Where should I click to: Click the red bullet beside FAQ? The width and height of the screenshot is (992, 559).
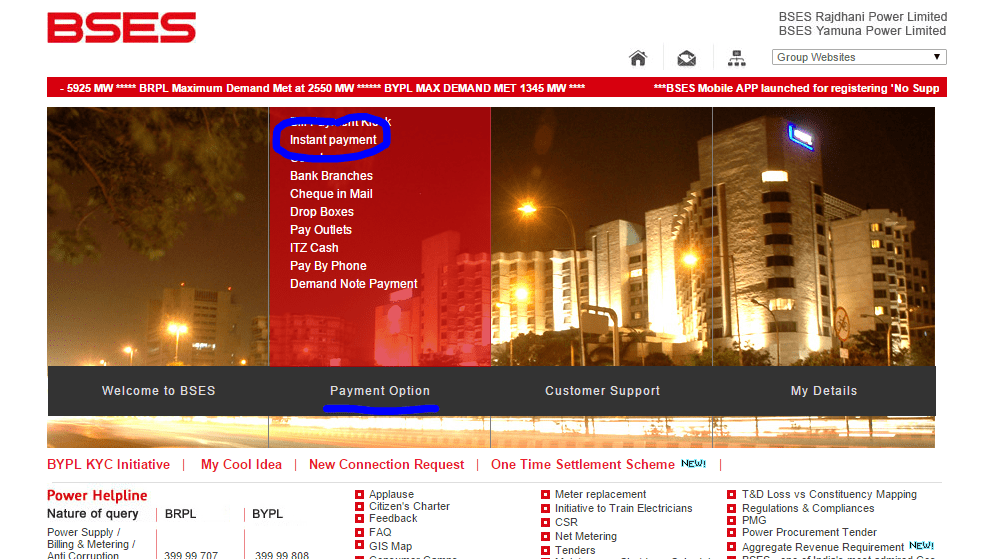[359, 532]
